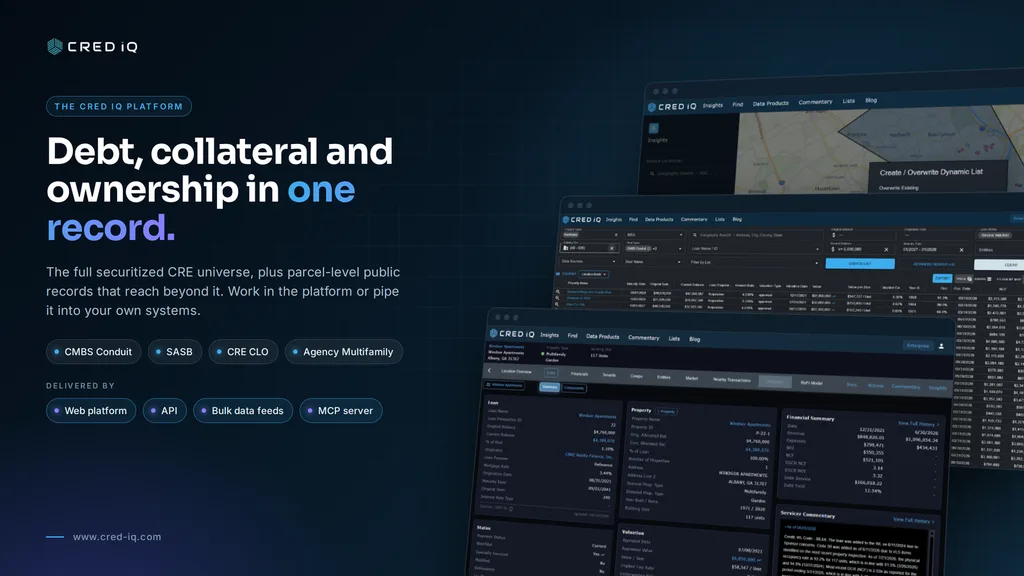Switch to Market tab
Image resolution: width=1024 pixels, height=576 pixels.
[691, 378]
